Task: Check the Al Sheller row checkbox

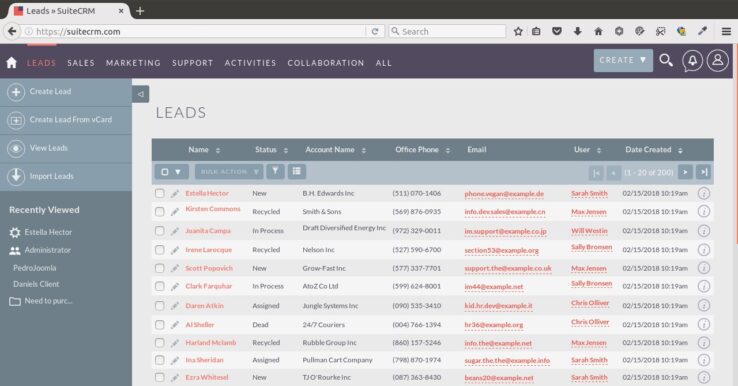Action: [x=160, y=325]
